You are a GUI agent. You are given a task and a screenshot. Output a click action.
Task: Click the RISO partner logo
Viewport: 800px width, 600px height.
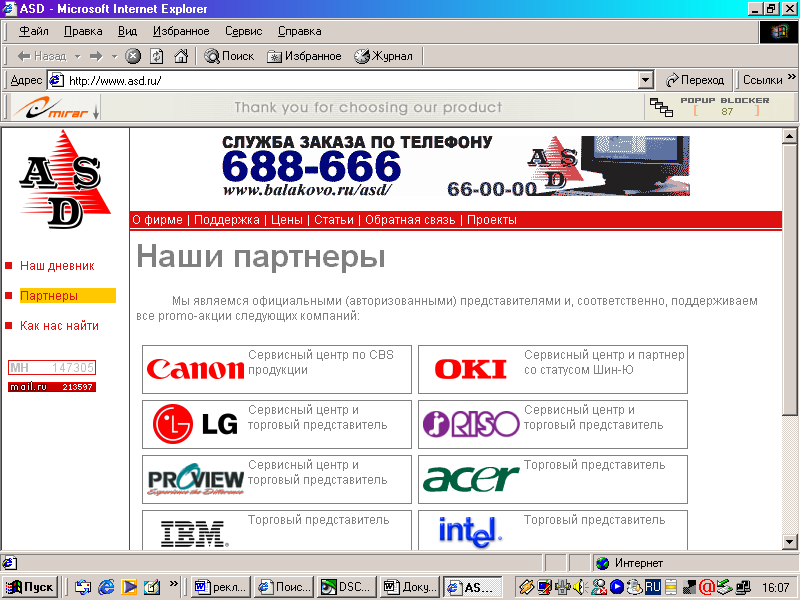click(471, 424)
